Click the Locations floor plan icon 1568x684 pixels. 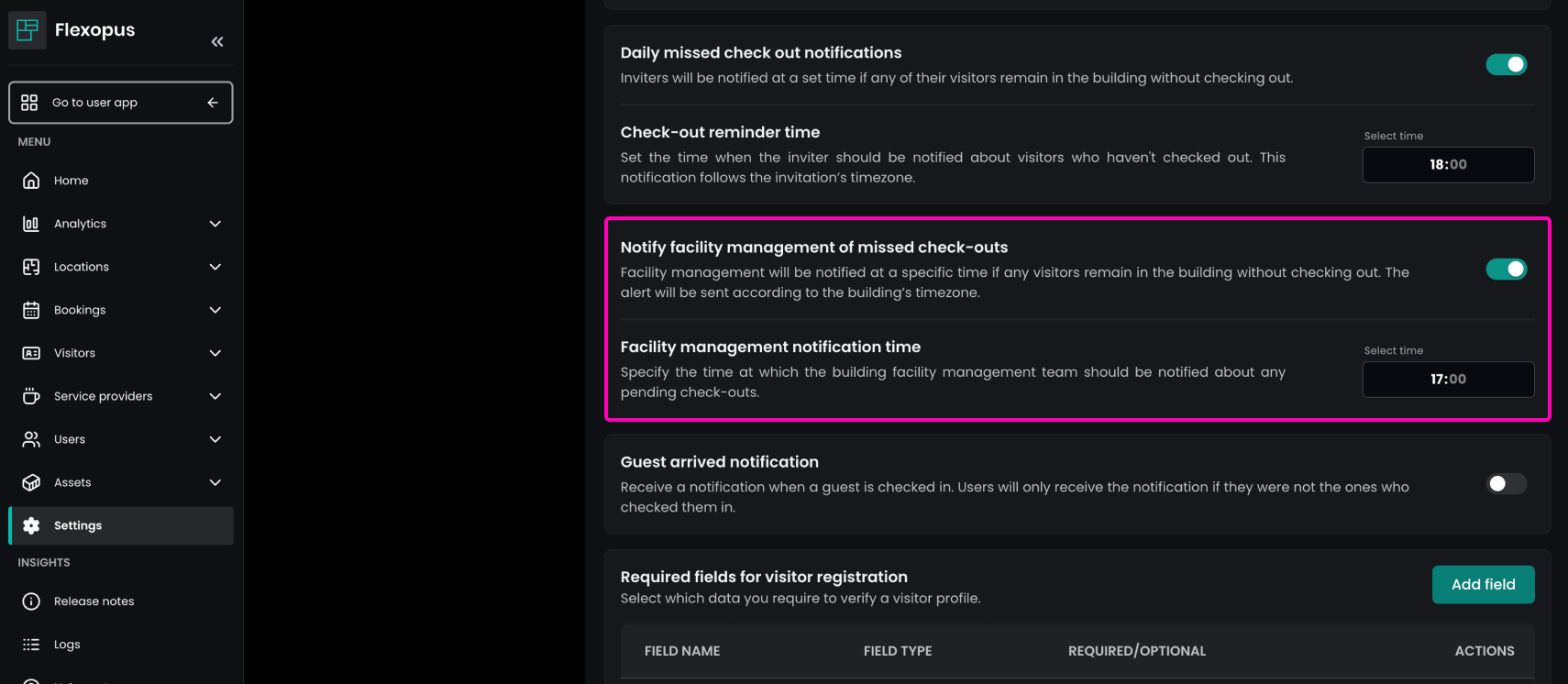[31, 267]
